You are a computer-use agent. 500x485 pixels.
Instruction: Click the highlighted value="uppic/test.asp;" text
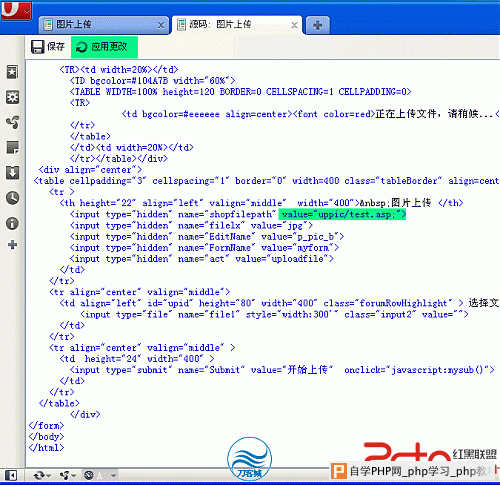342,214
